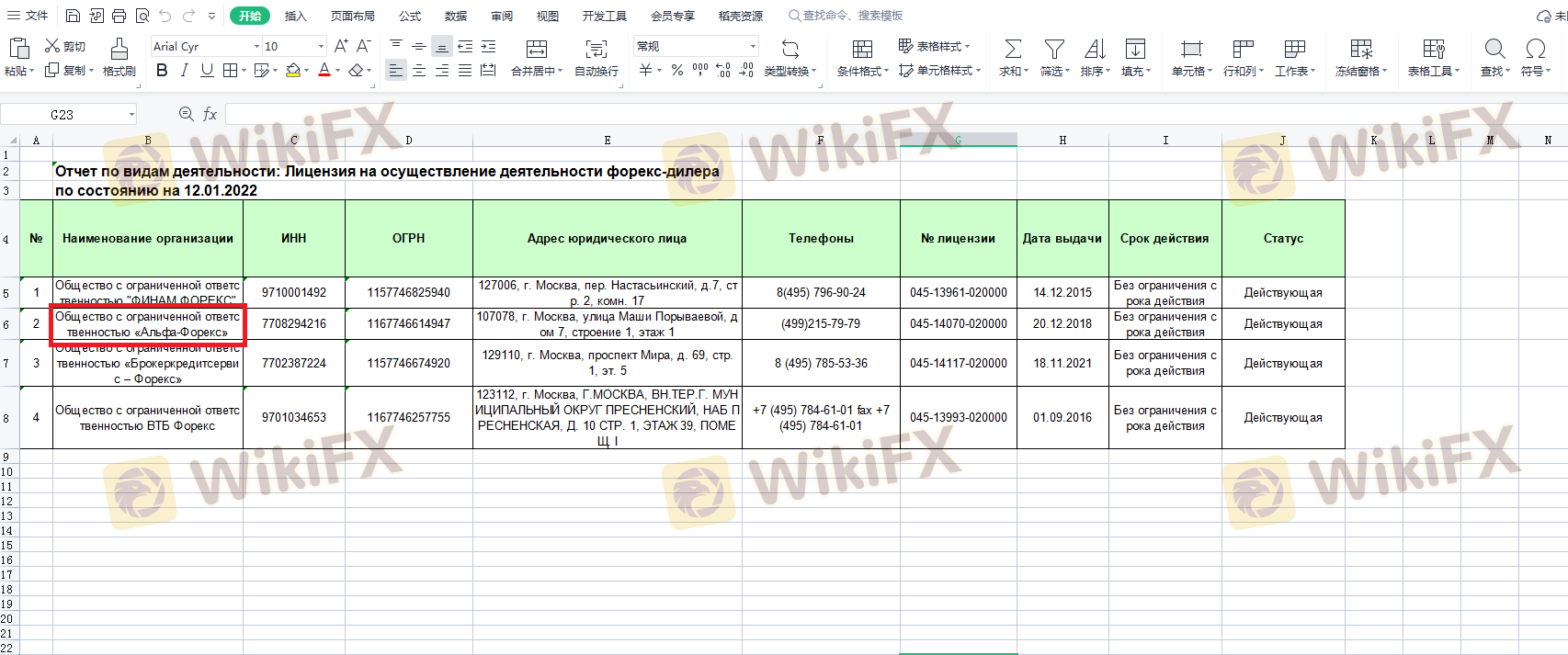Viewport: 1568px width, 655px height.
Task: Toggle Italic formatting
Action: [184, 71]
